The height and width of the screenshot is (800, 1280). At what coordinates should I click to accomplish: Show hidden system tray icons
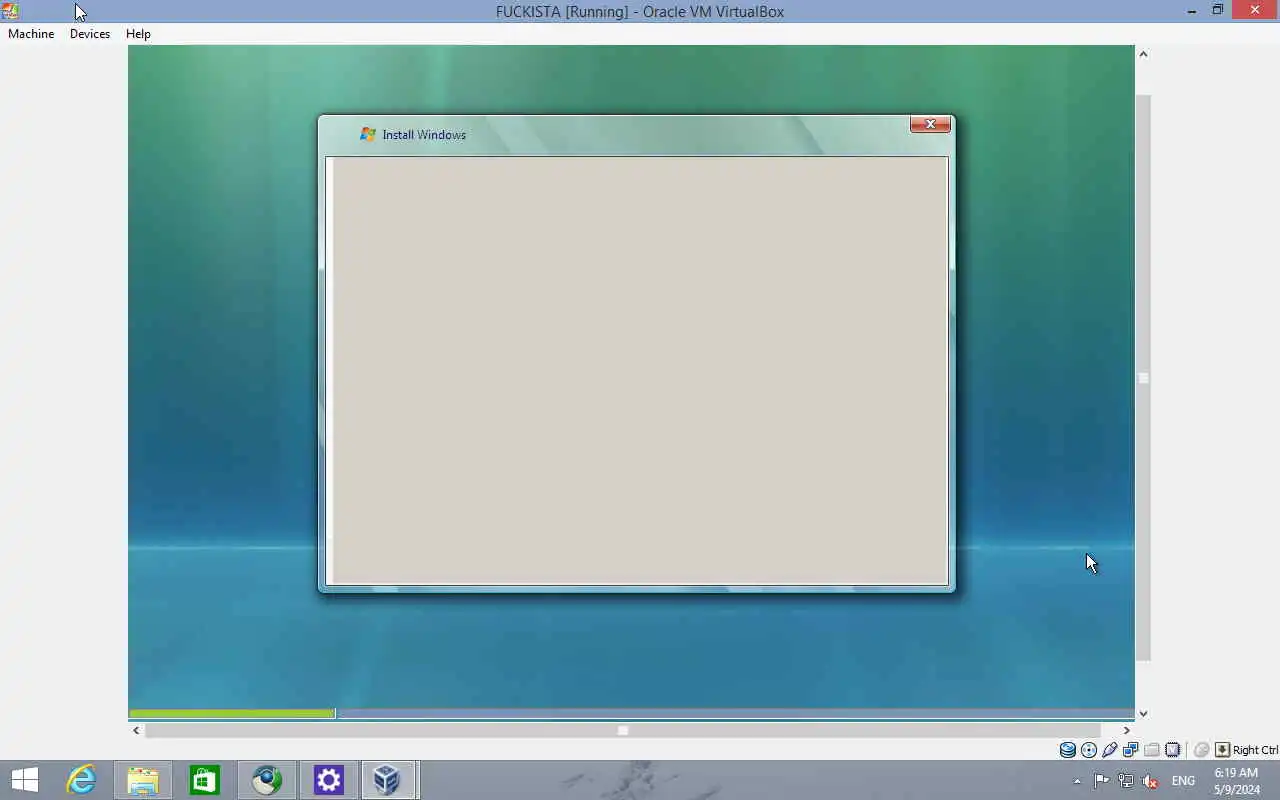click(x=1077, y=781)
